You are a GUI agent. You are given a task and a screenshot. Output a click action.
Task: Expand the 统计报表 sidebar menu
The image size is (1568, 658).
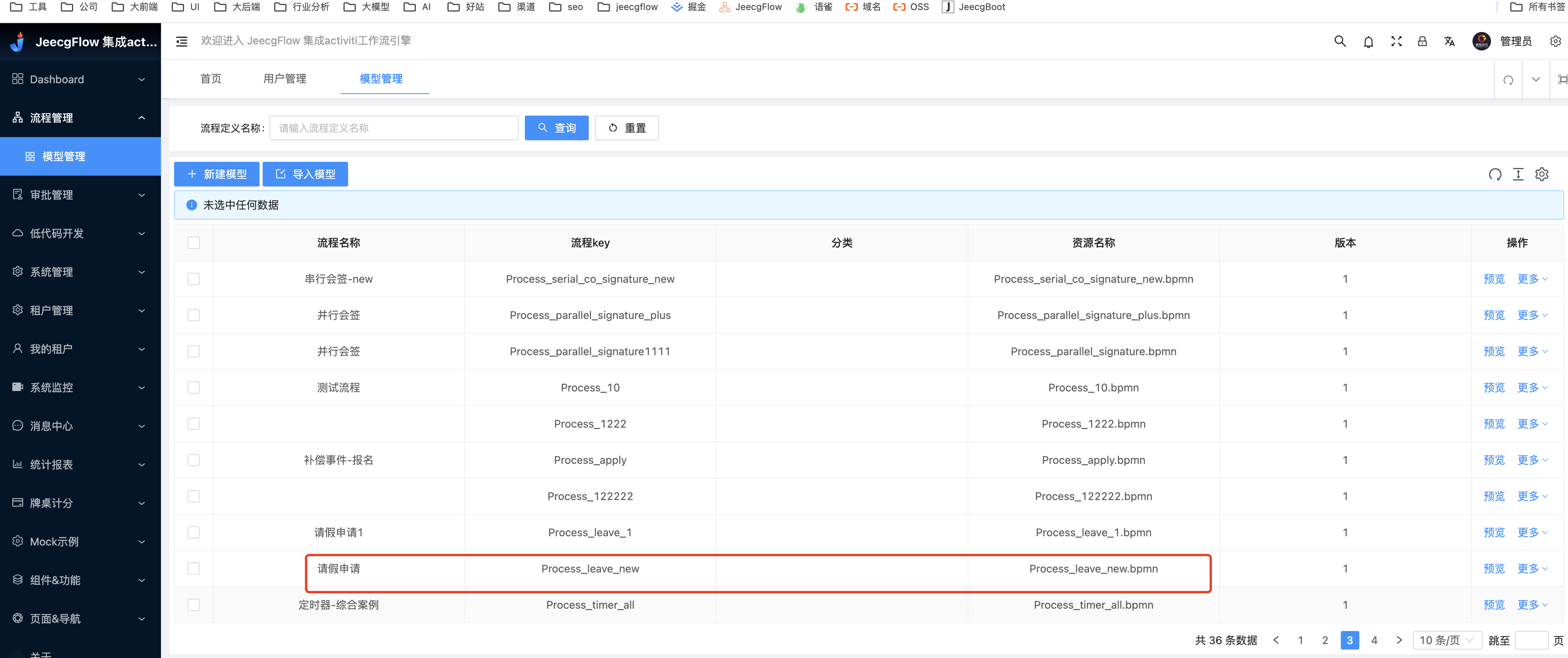click(x=80, y=465)
